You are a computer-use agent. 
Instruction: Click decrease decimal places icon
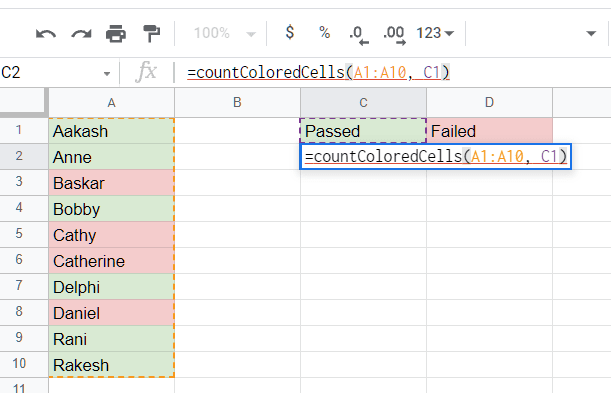[x=359, y=35]
